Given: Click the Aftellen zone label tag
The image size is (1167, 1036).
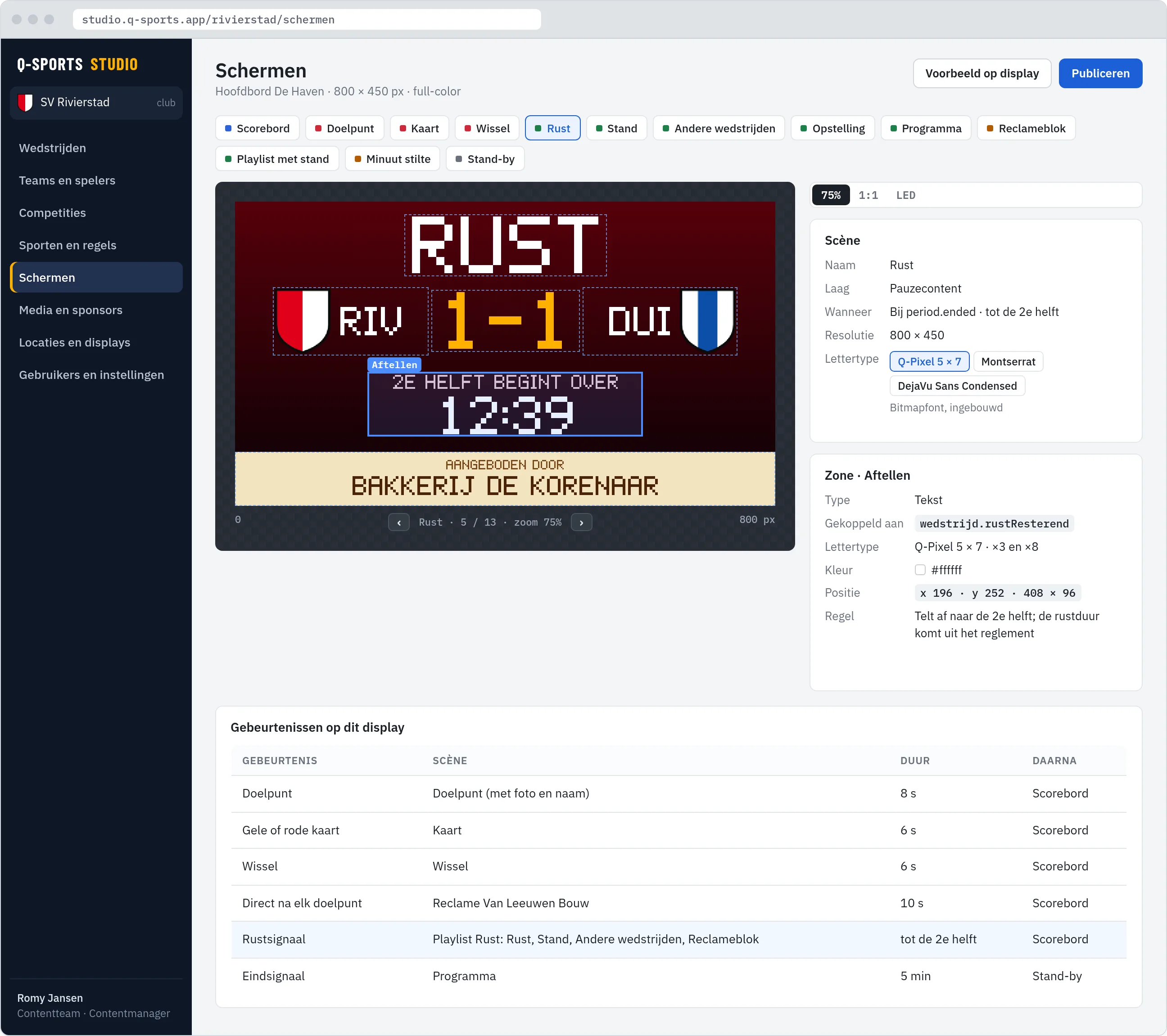Looking at the screenshot, I should pos(394,364).
